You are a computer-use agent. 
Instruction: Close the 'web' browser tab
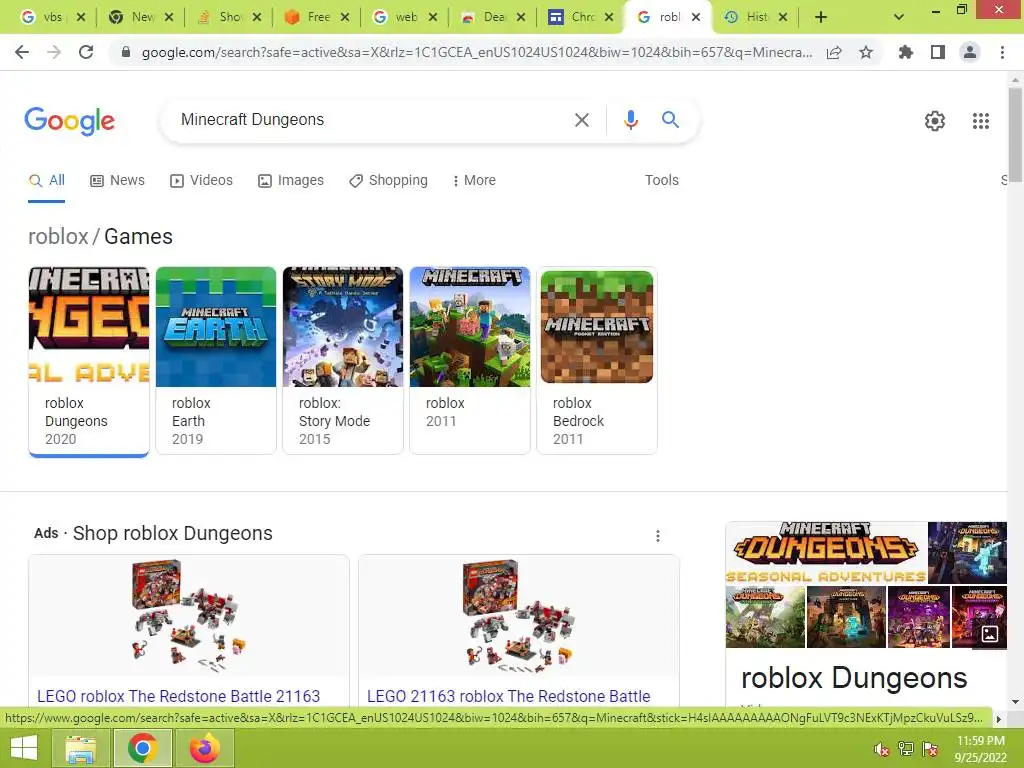433,18
